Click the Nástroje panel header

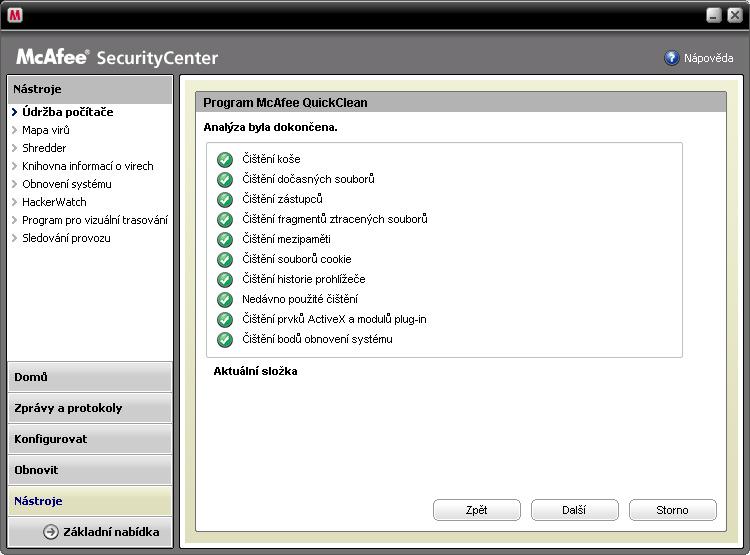(90, 89)
